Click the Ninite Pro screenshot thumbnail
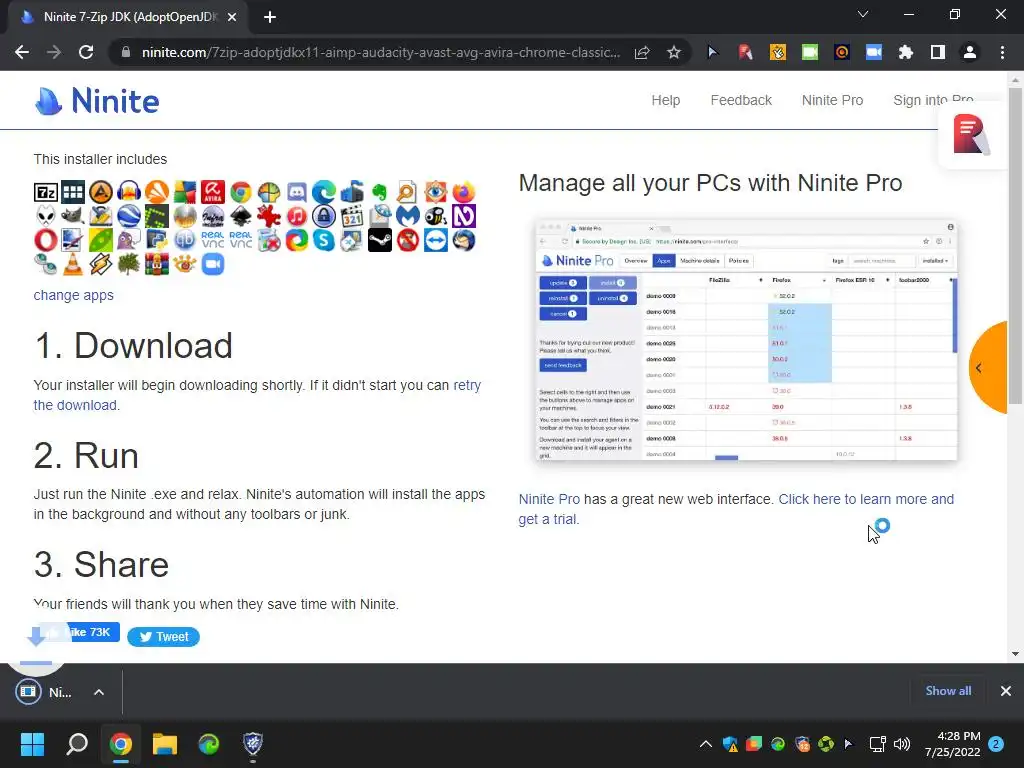Viewport: 1024px width, 768px height. coord(746,340)
